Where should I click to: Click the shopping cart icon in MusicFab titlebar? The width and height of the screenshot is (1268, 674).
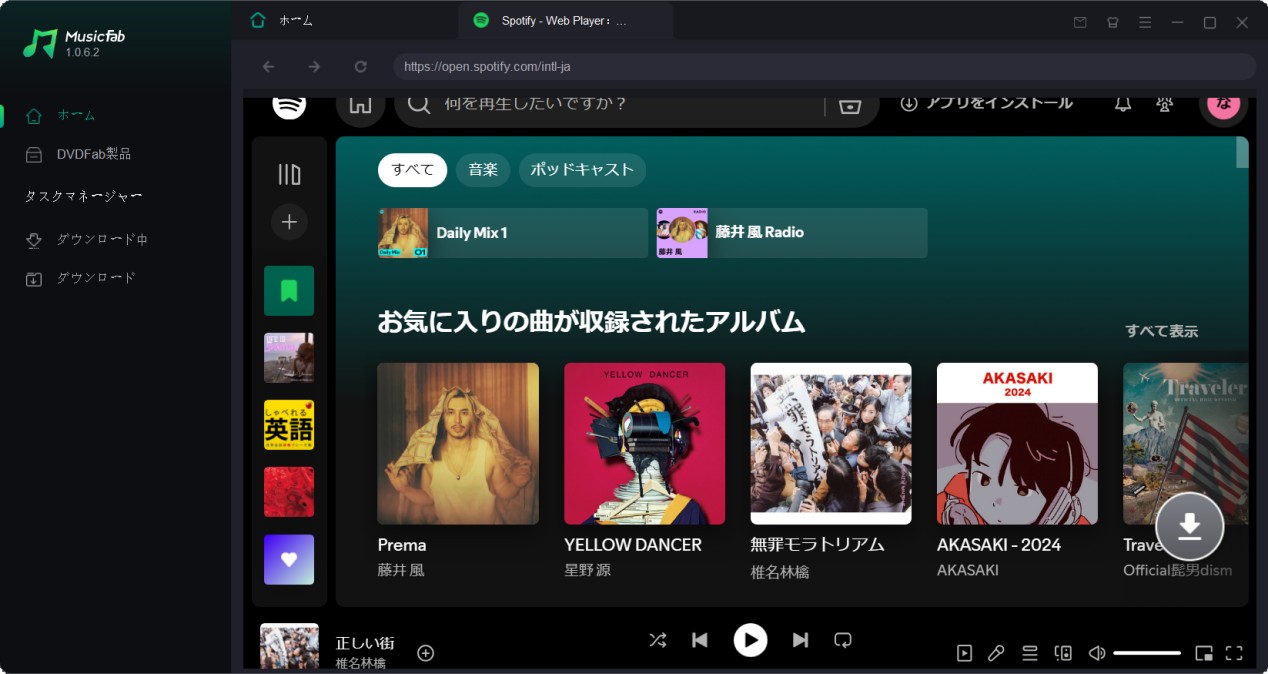click(1112, 21)
